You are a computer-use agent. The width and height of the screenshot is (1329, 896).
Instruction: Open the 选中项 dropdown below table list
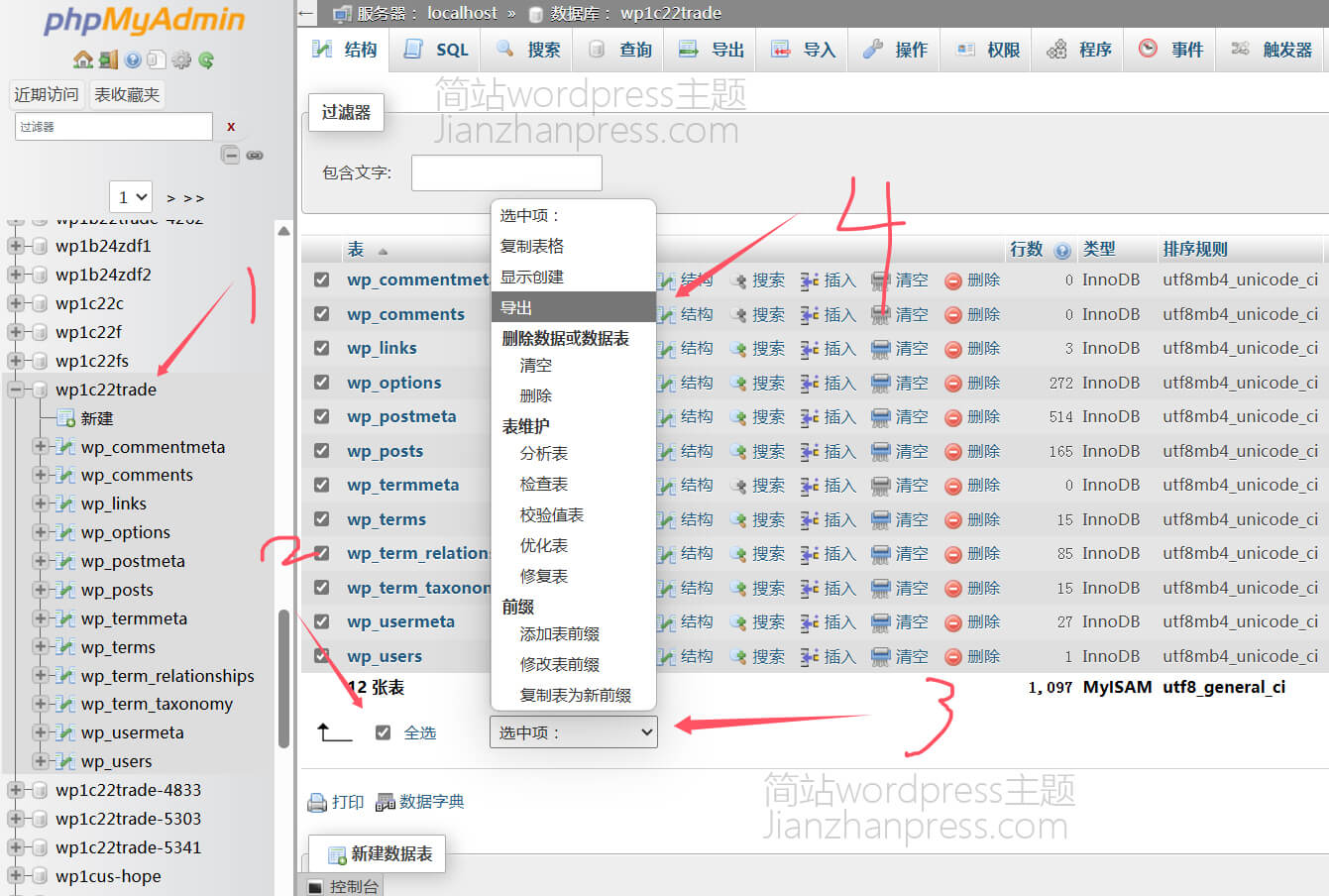coord(573,732)
